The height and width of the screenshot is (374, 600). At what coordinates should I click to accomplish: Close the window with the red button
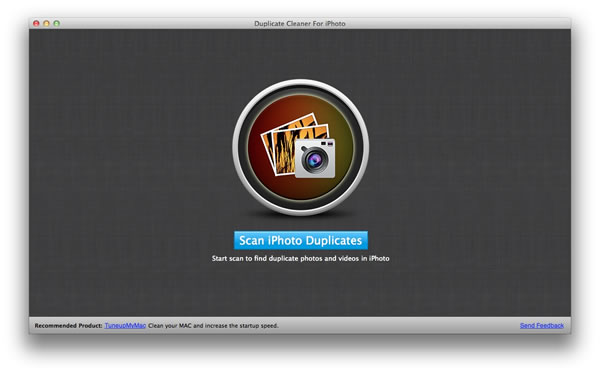(x=36, y=23)
